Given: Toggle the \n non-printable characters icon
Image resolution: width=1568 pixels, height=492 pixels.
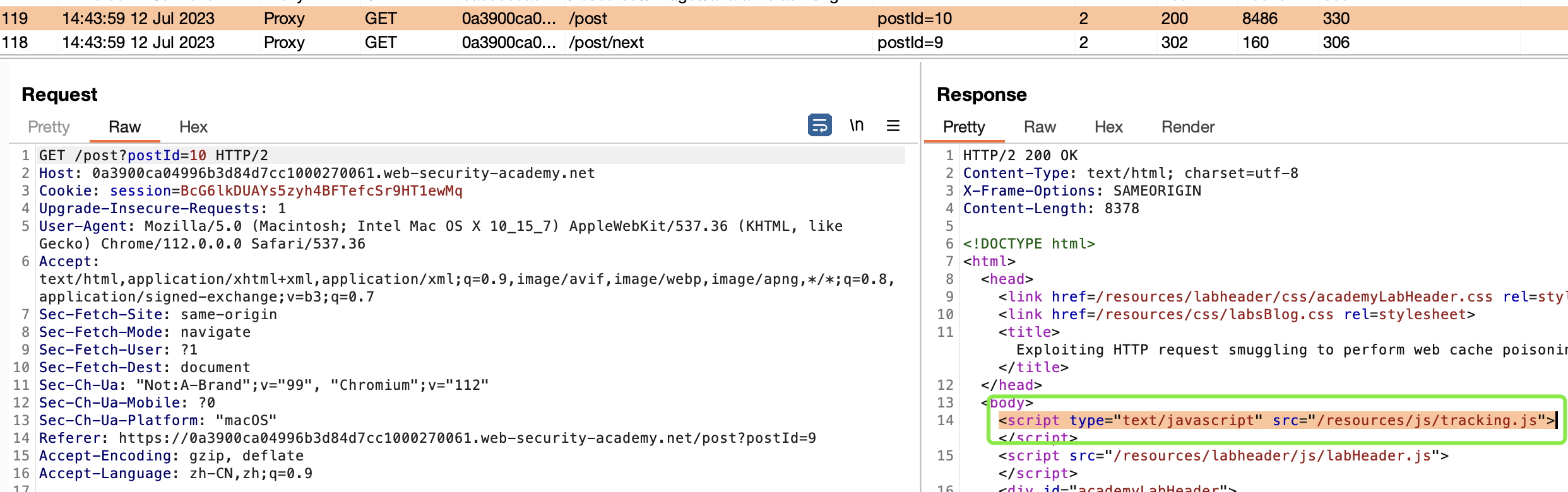Looking at the screenshot, I should [x=856, y=126].
